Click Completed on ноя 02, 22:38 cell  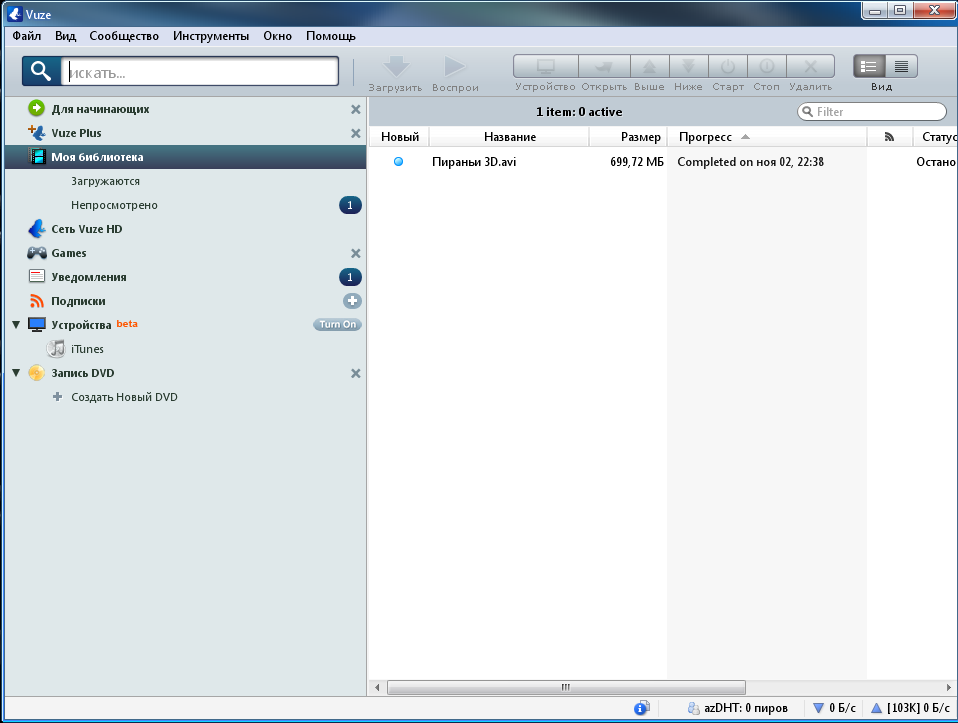coord(750,162)
